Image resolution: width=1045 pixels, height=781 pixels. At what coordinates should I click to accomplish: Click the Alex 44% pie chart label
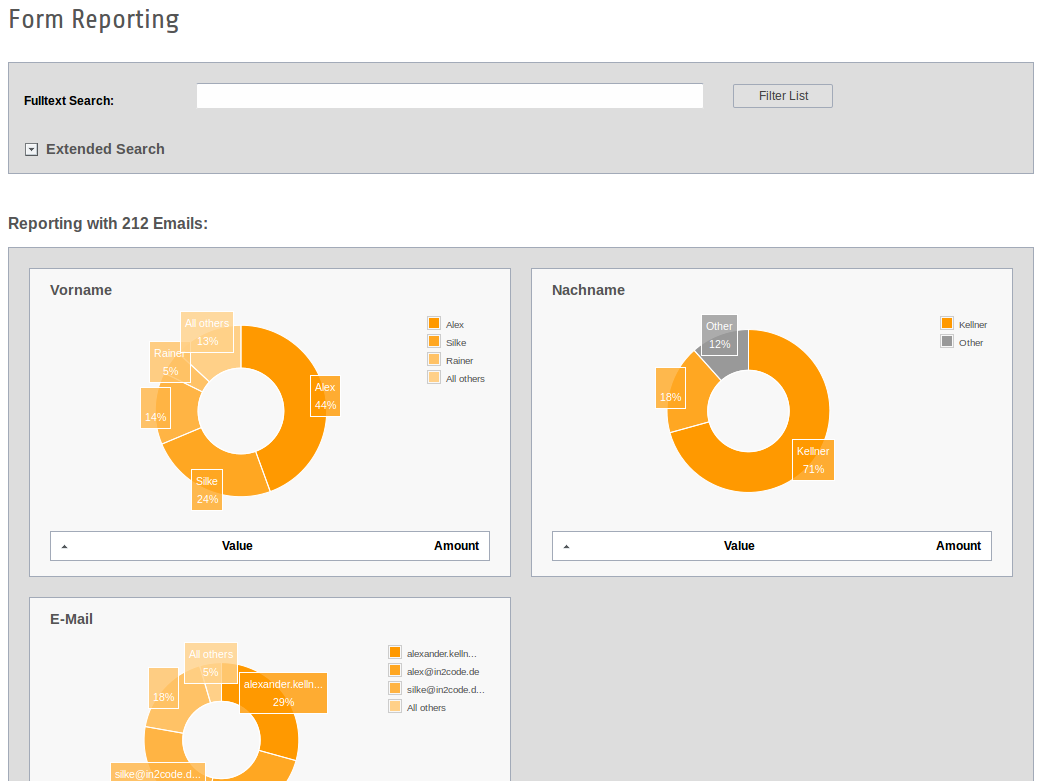pos(325,396)
